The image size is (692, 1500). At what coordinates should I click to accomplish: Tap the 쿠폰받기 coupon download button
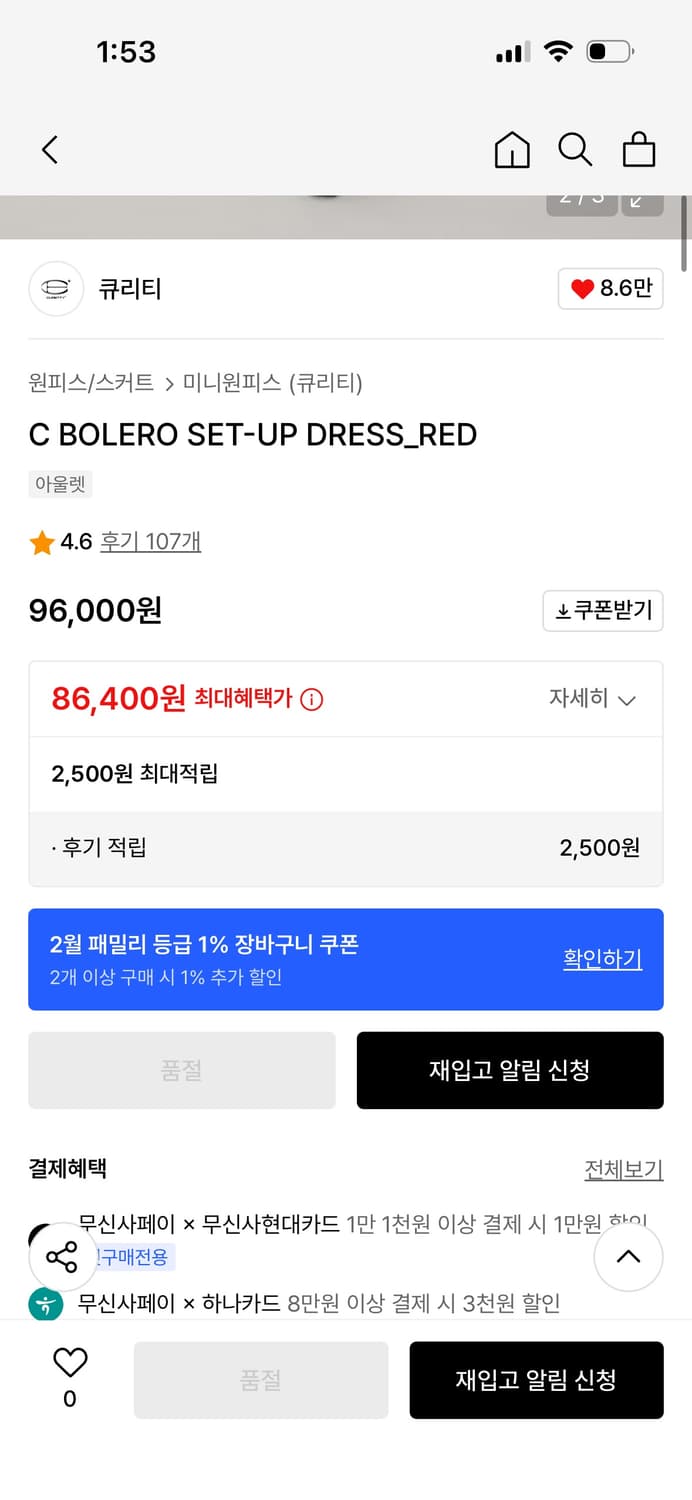click(603, 610)
